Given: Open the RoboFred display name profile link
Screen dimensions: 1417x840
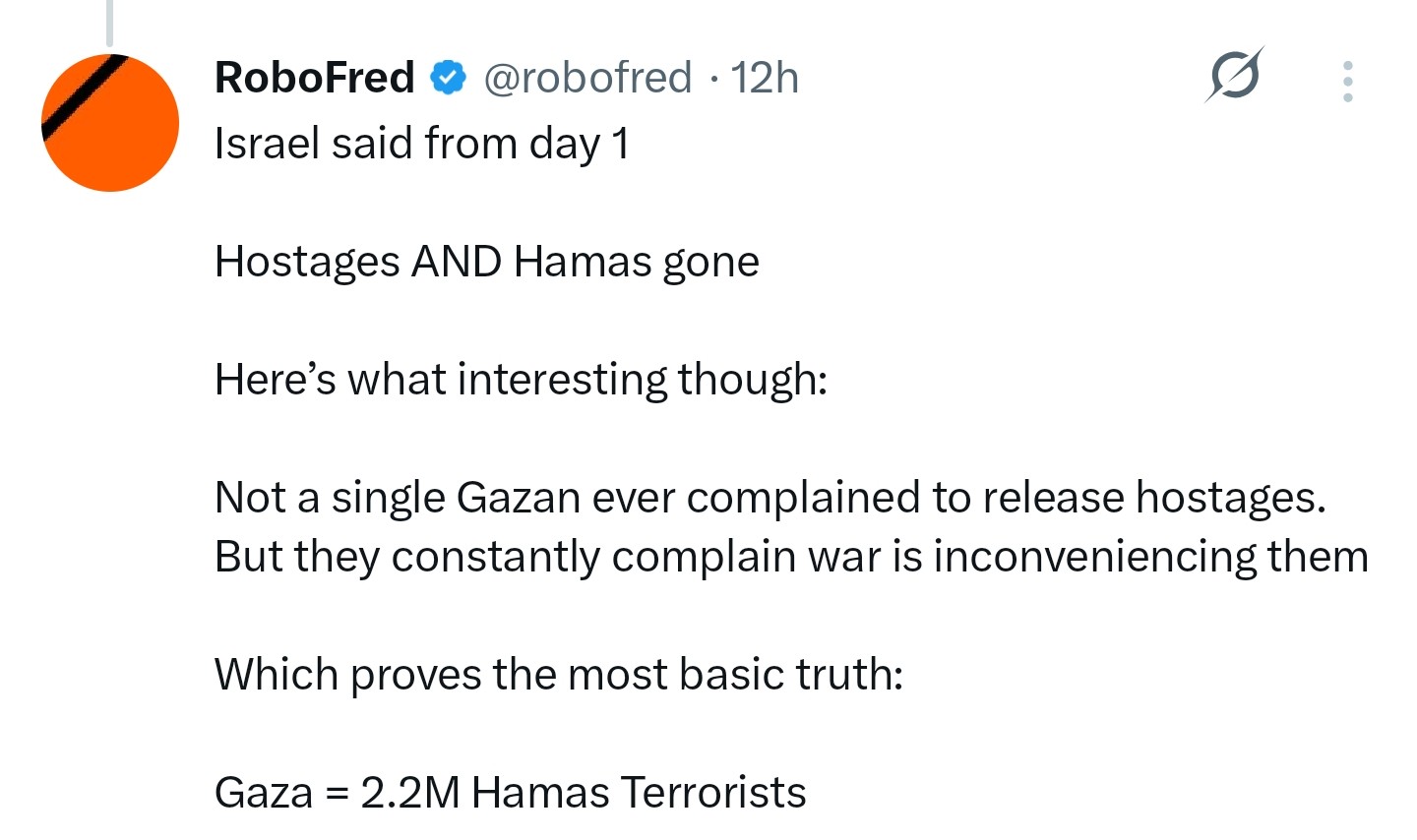Looking at the screenshot, I should tap(315, 78).
